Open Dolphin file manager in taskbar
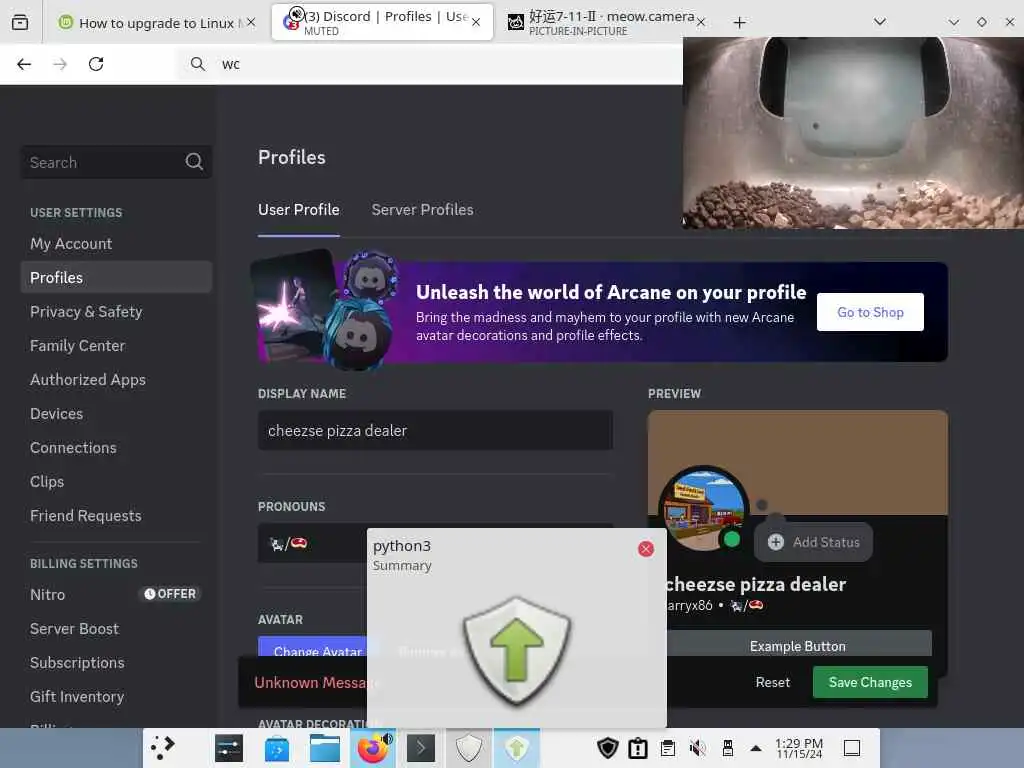The height and width of the screenshot is (768, 1024). tap(325, 748)
